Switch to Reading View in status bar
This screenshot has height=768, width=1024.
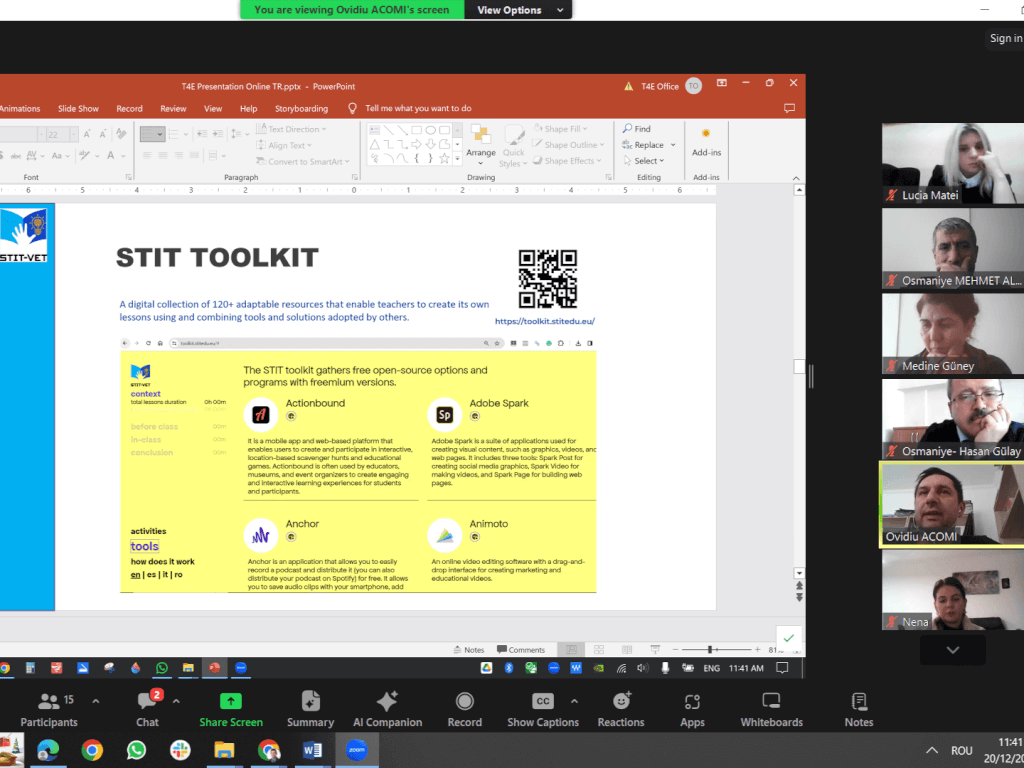click(x=627, y=650)
